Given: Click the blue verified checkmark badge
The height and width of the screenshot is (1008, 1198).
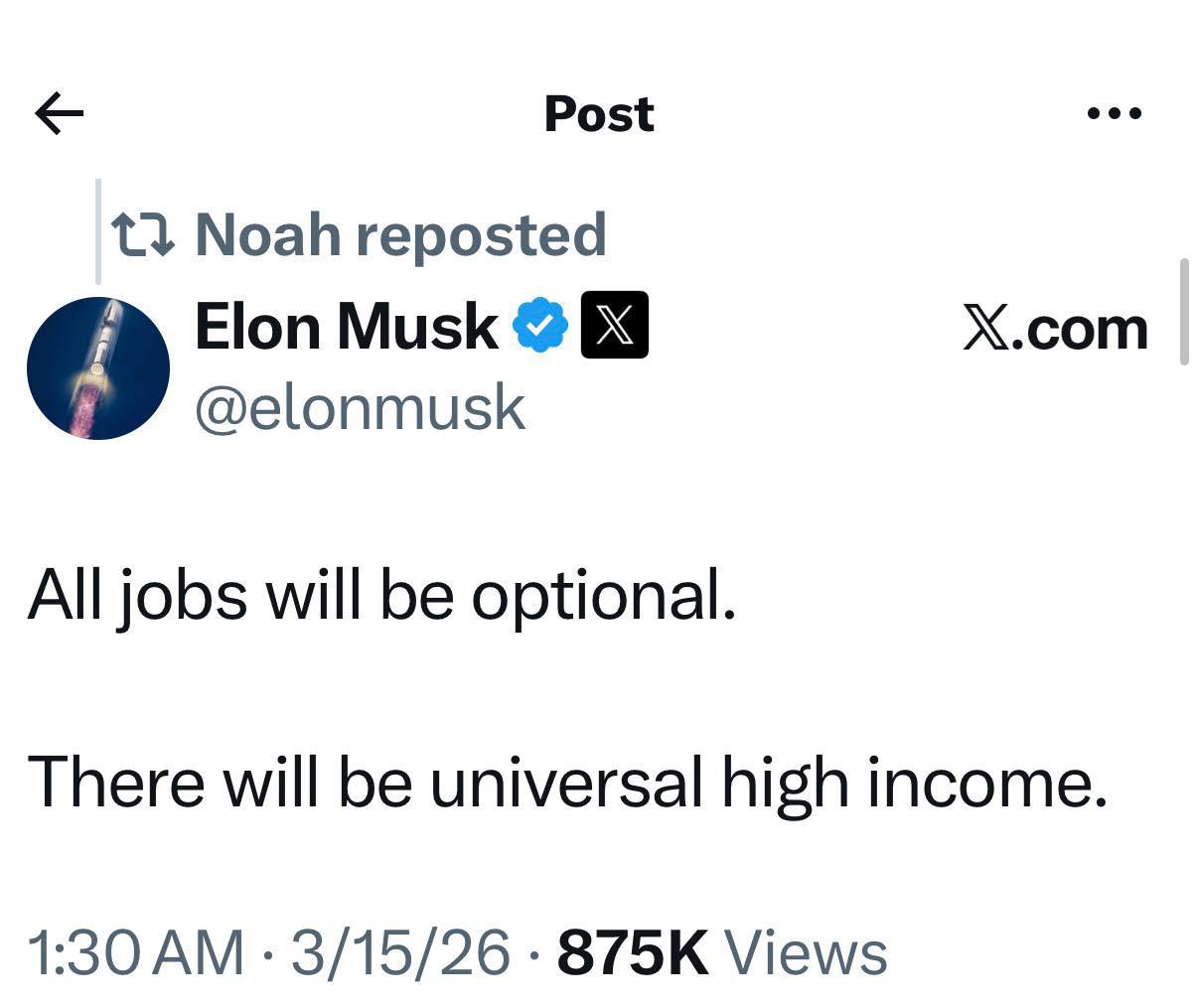Looking at the screenshot, I should coord(539,326).
